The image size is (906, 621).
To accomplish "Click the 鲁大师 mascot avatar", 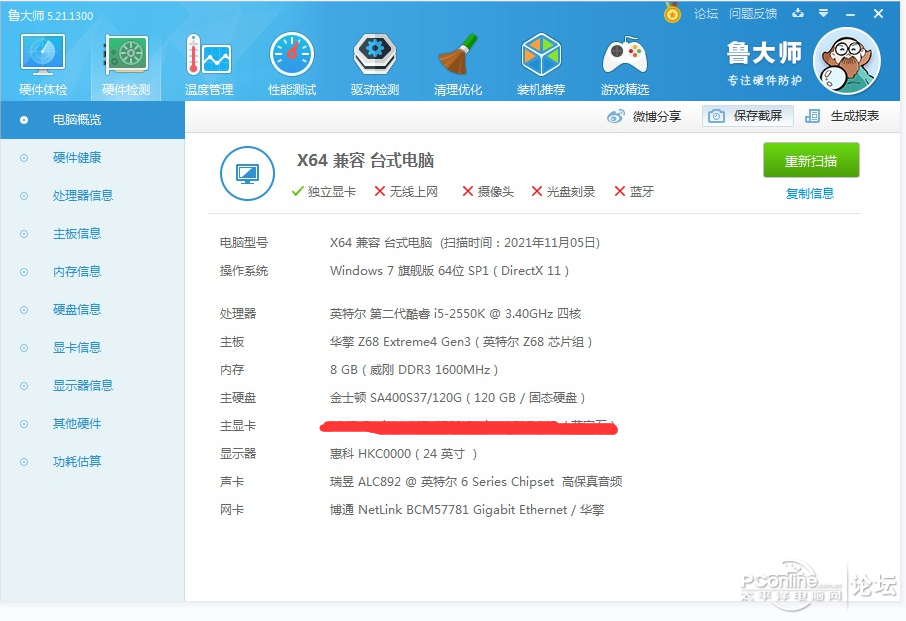I will click(846, 61).
